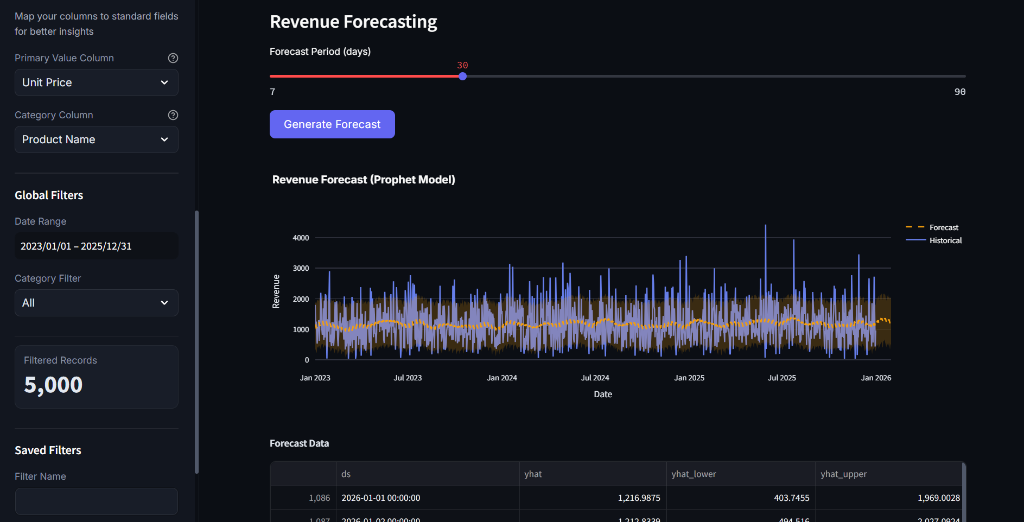Select the 1,969.0028 cell

click(x=888, y=498)
